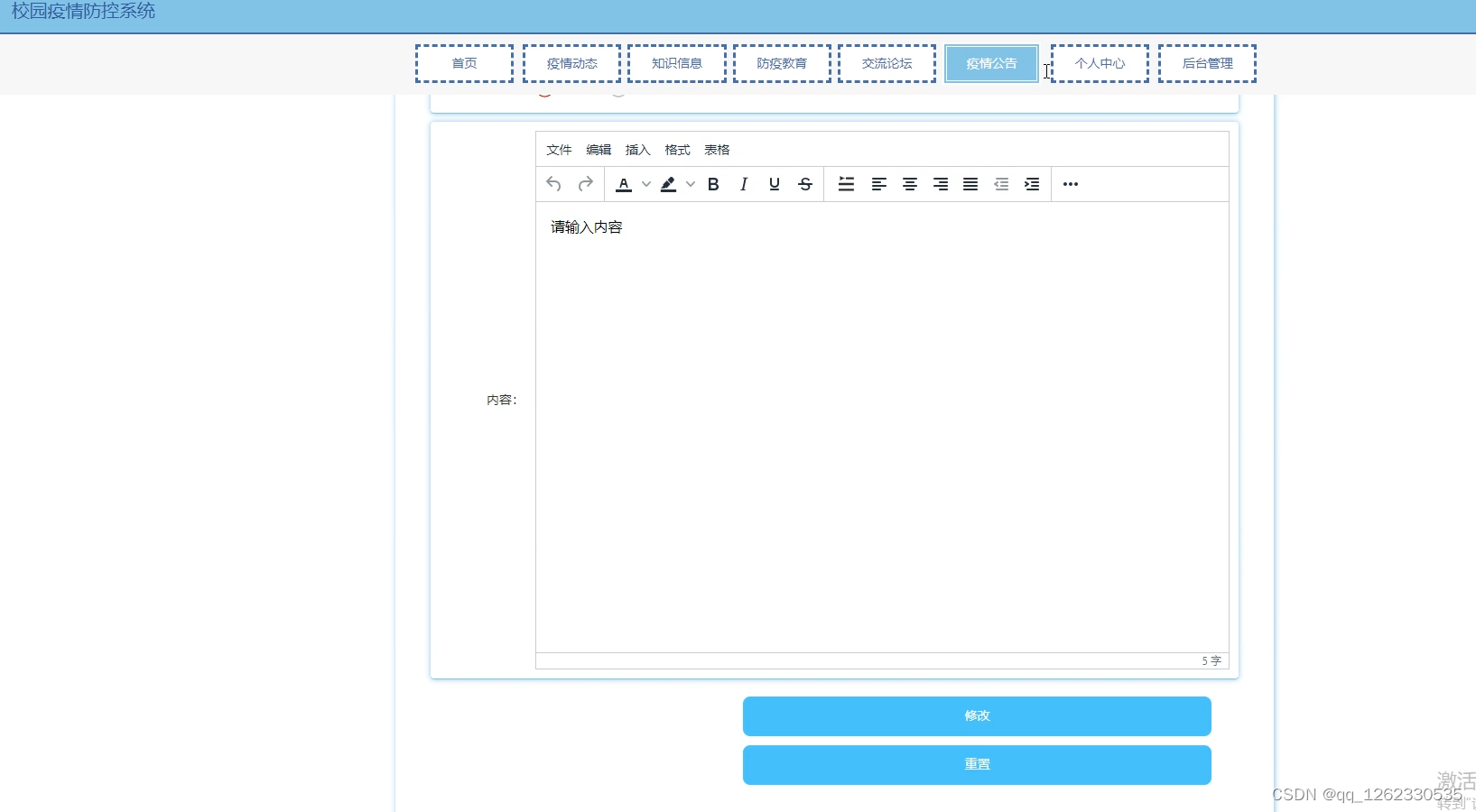Go to 知识信息 navigation tab

point(677,63)
